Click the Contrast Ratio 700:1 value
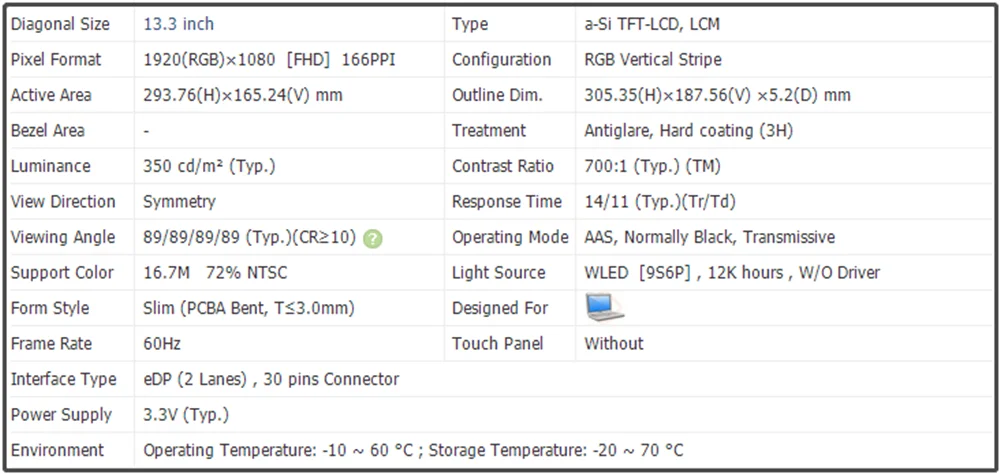This screenshot has width=1000, height=474. coord(652,167)
